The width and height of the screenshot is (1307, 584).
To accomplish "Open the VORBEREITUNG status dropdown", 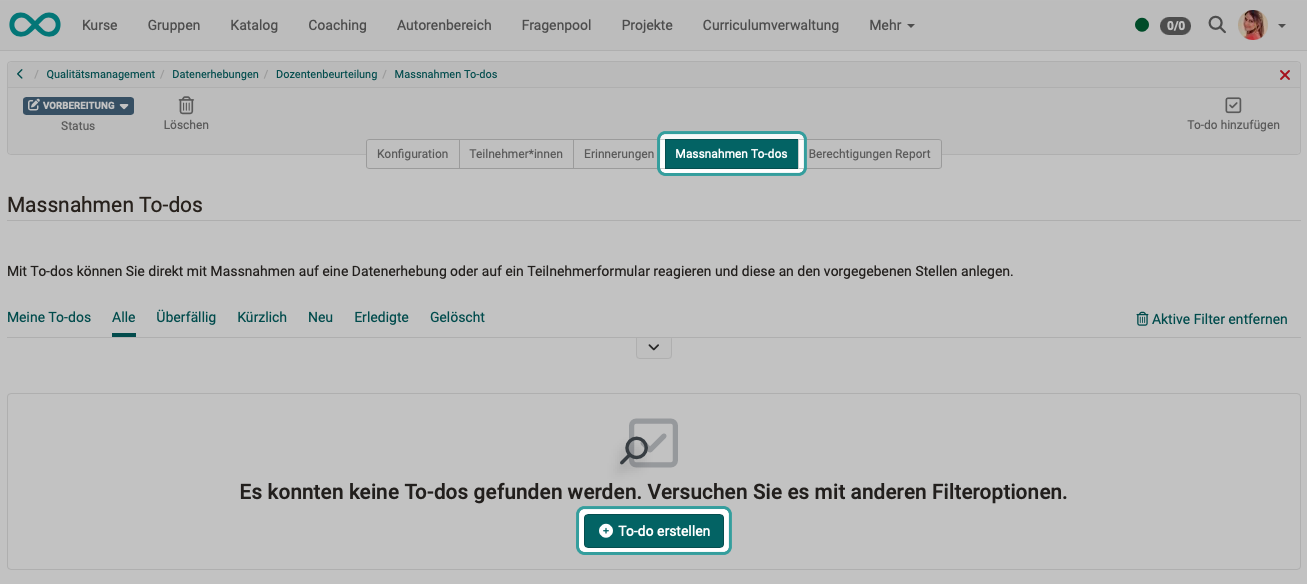I will pyautogui.click(x=78, y=105).
